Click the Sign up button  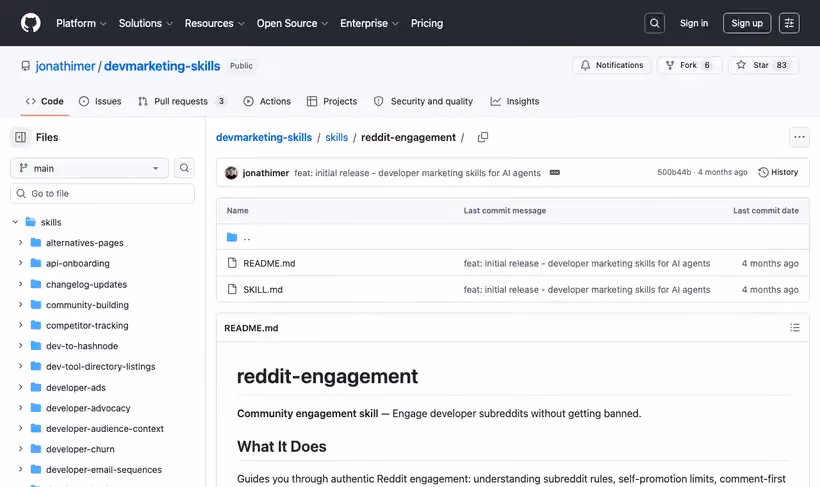[x=747, y=23]
